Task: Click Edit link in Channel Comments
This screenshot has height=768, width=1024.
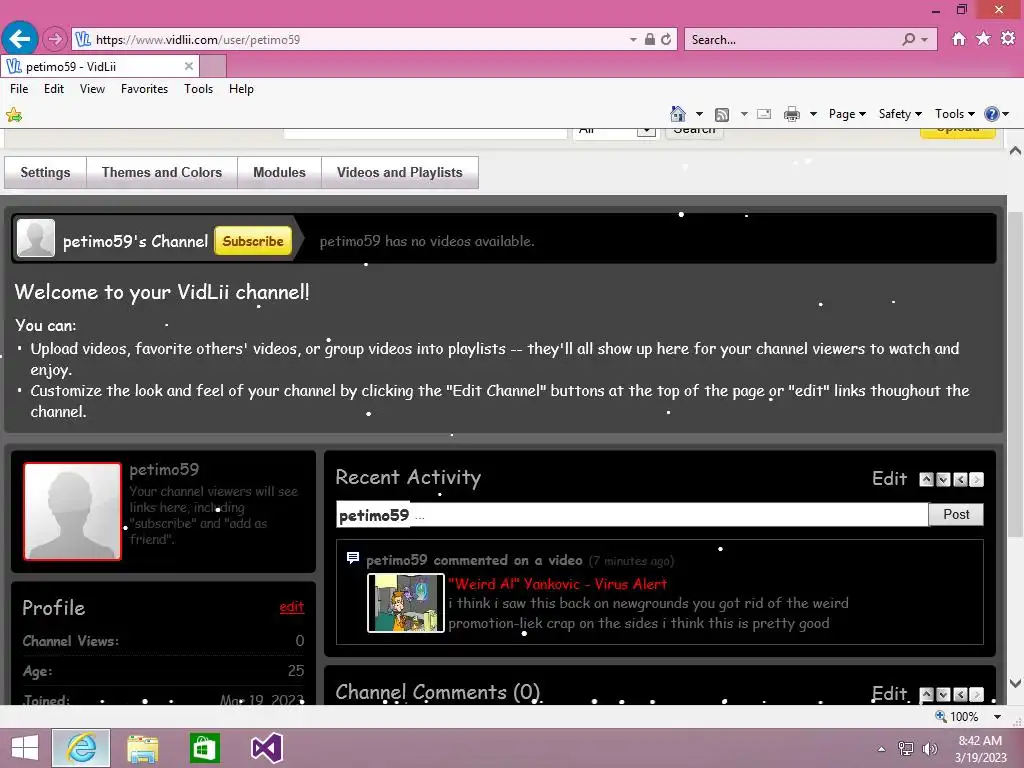Action: tap(889, 694)
